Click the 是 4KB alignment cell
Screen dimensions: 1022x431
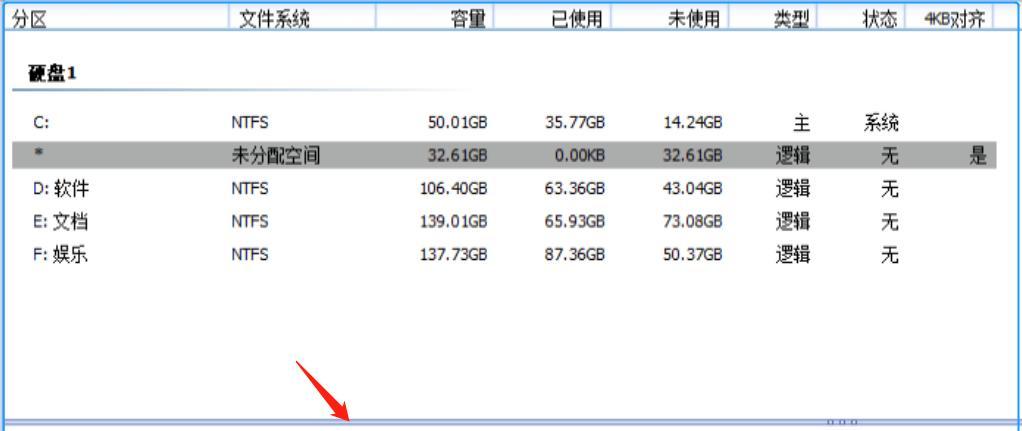(978, 155)
